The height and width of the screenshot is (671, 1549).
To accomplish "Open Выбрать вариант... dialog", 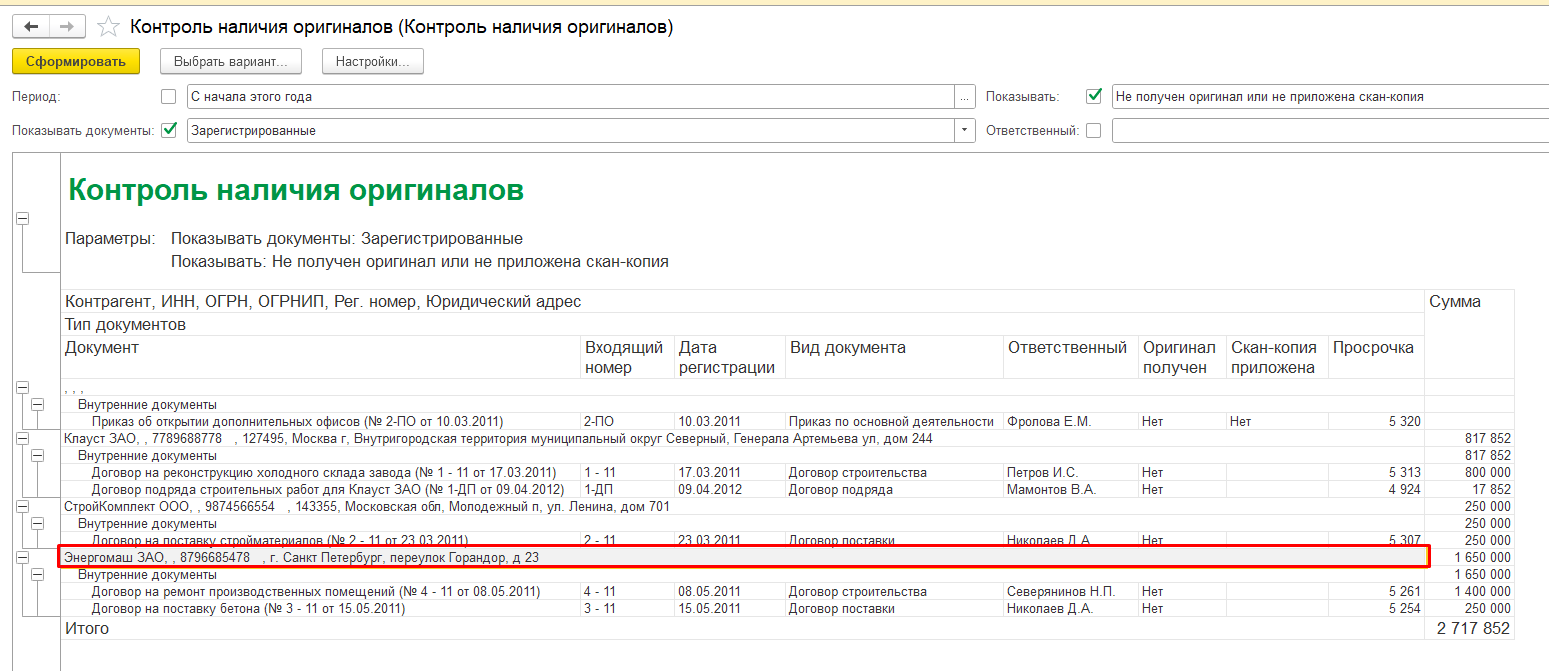I will pos(231,61).
